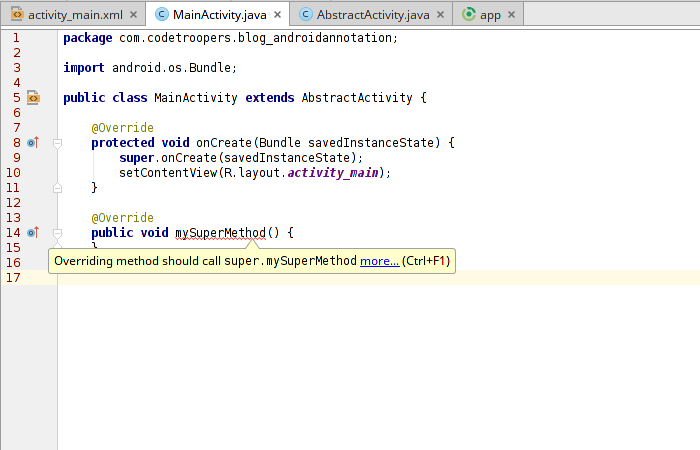Collapse the onCreate method using fold marker
The image size is (700, 450).
(x=57, y=143)
